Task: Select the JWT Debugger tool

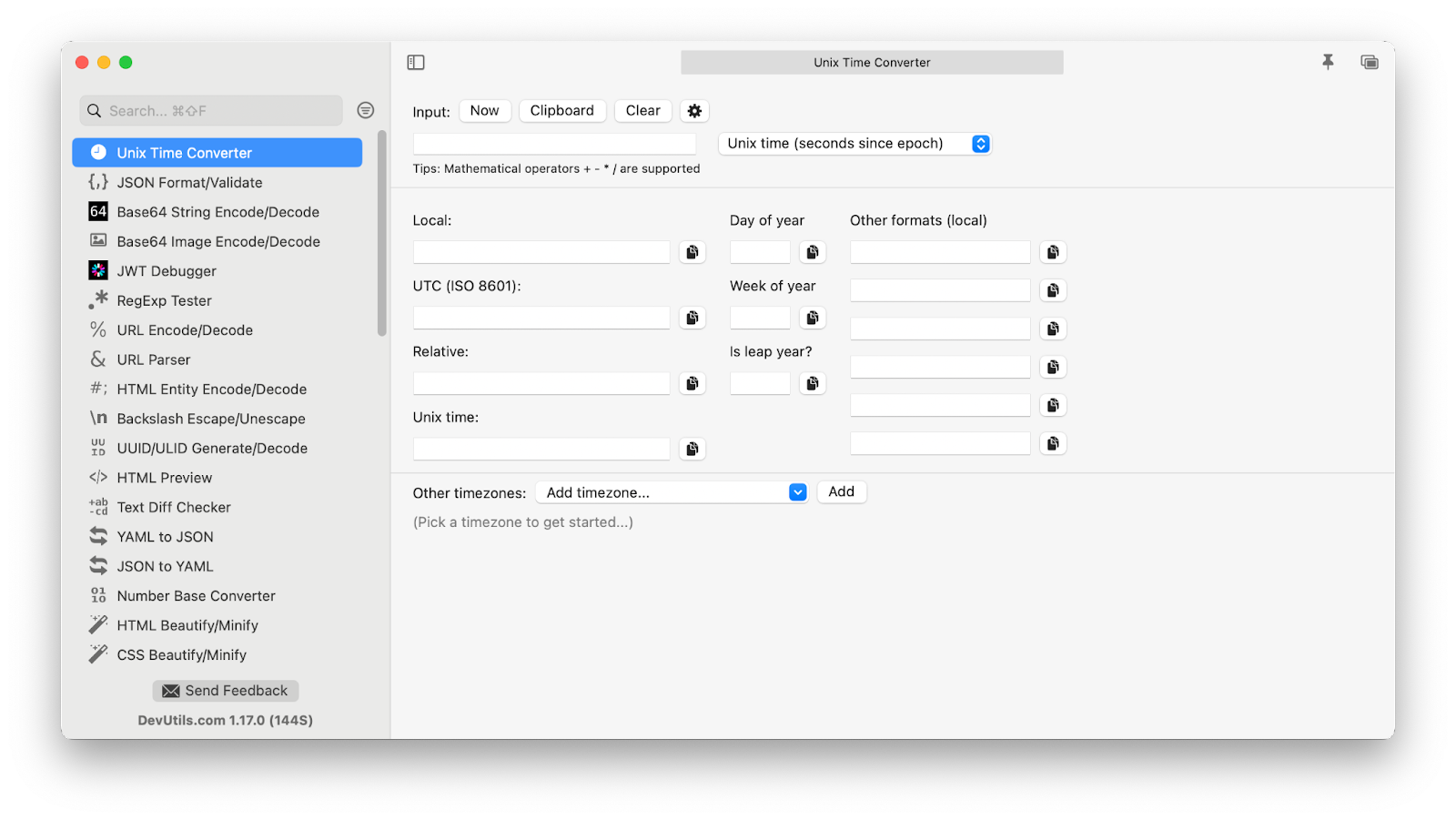Action: point(167,271)
